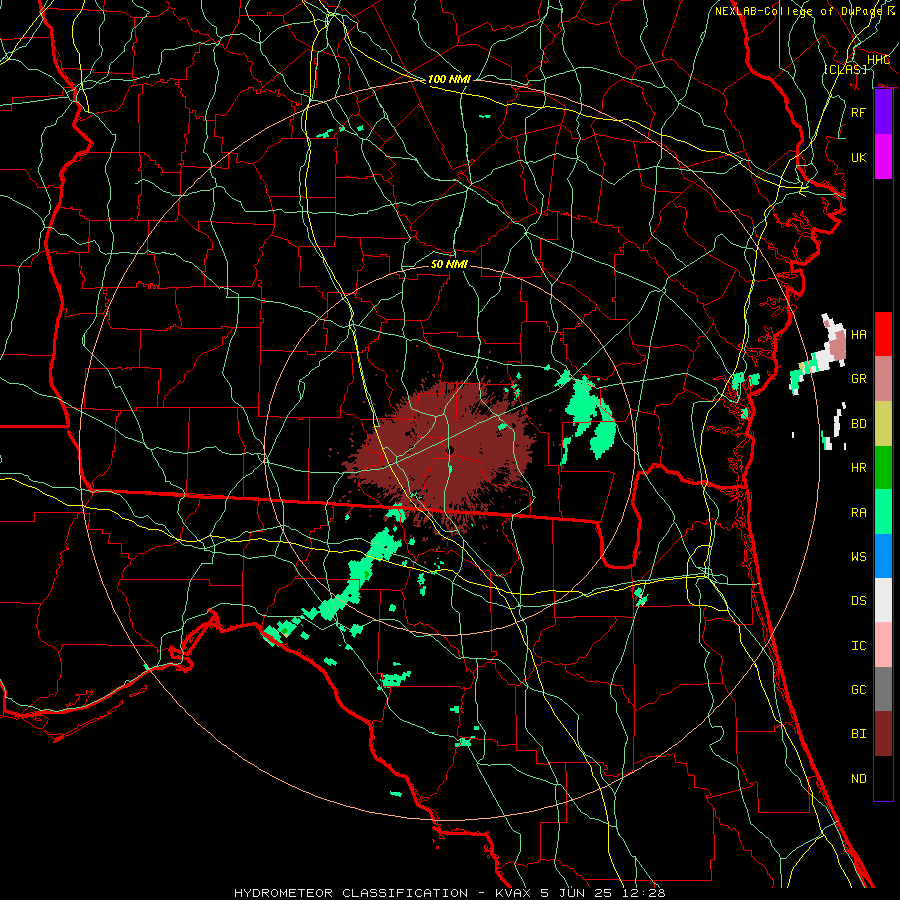Pick the HR dark green legend swatch
This screenshot has height=900, width=900.
point(883,468)
